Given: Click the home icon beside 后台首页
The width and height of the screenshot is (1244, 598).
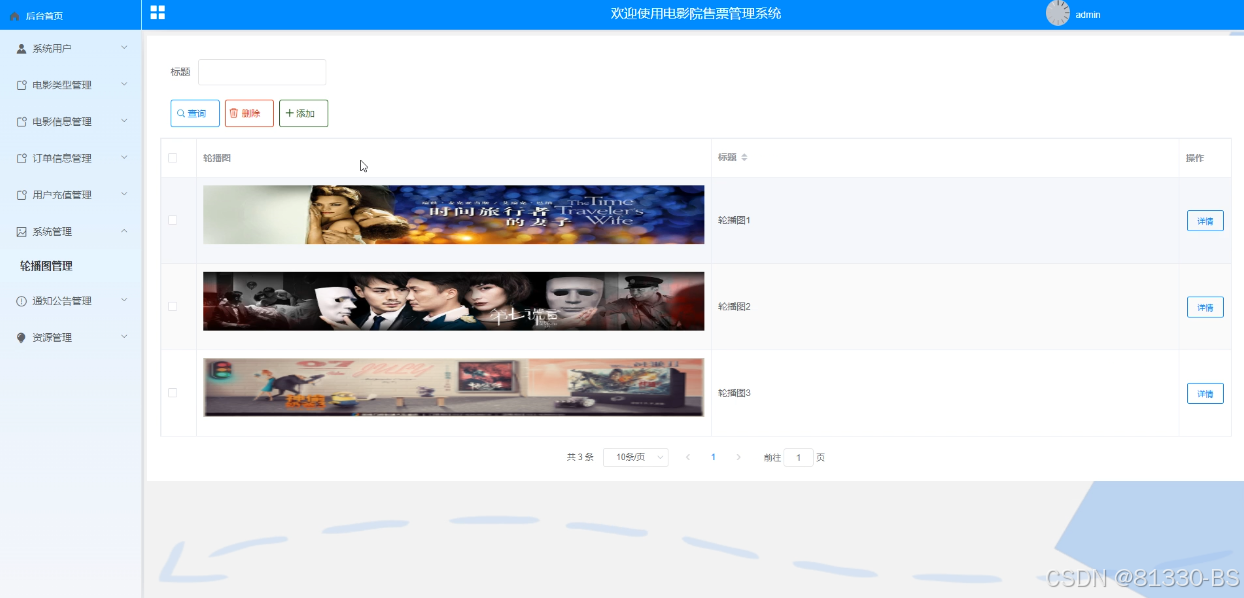Looking at the screenshot, I should pyautogui.click(x=14, y=16).
